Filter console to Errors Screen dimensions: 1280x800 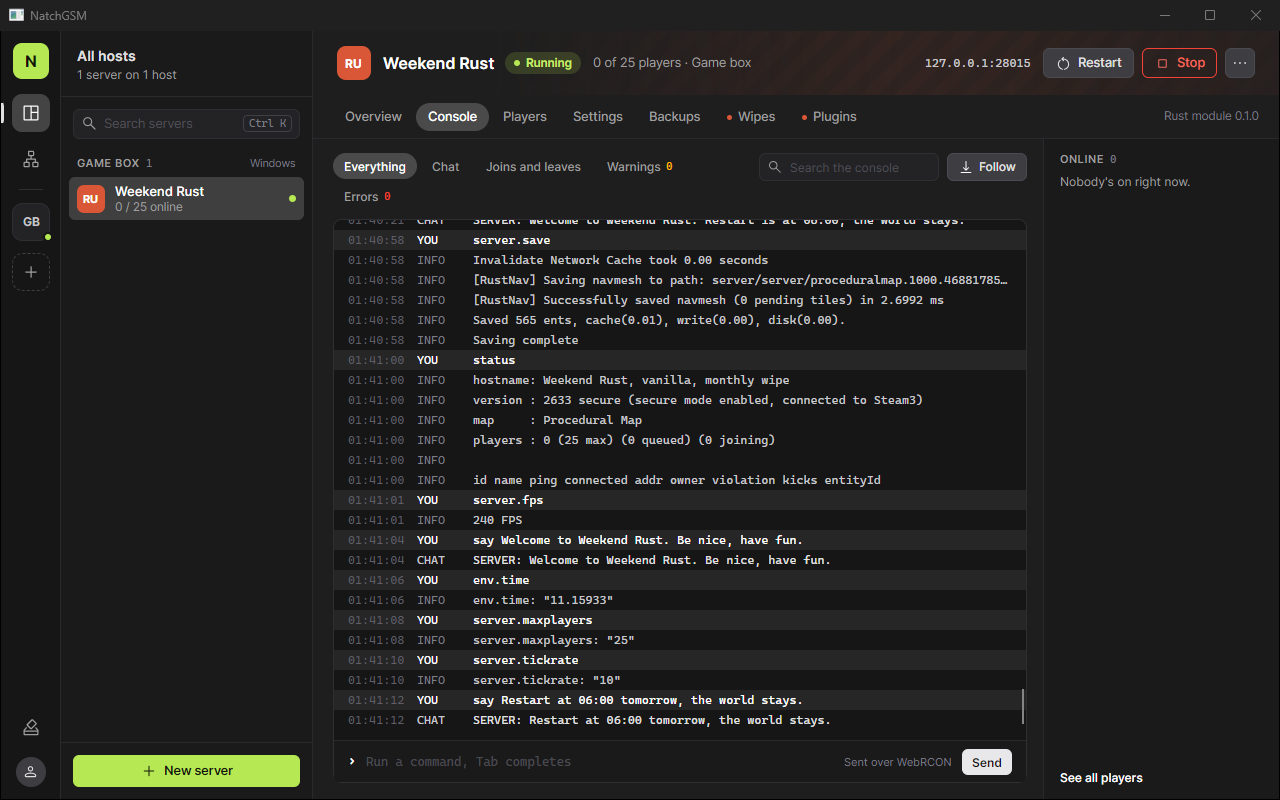tap(367, 197)
